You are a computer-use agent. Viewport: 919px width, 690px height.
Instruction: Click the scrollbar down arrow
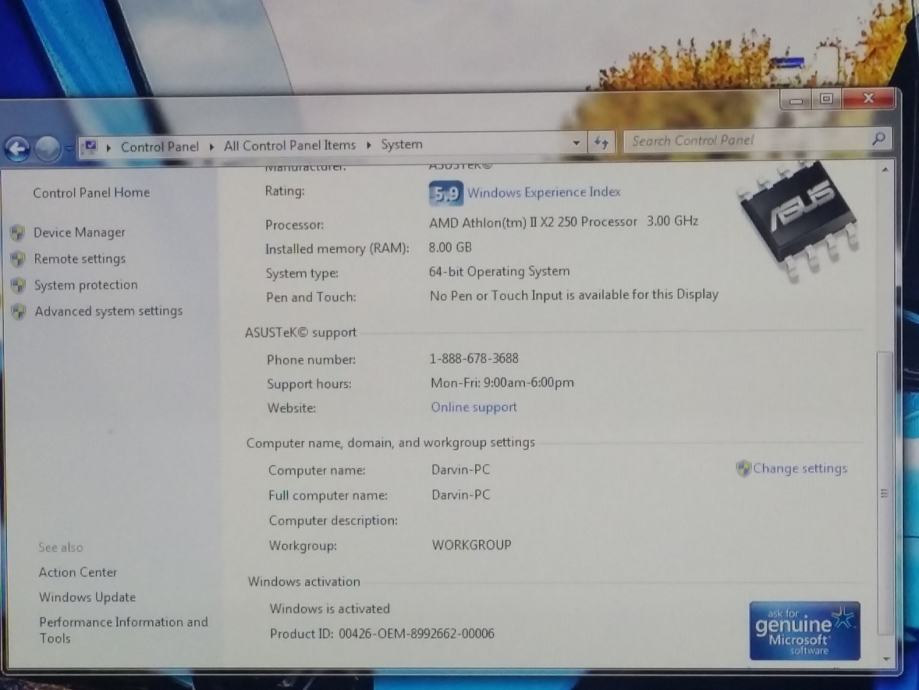click(x=886, y=659)
